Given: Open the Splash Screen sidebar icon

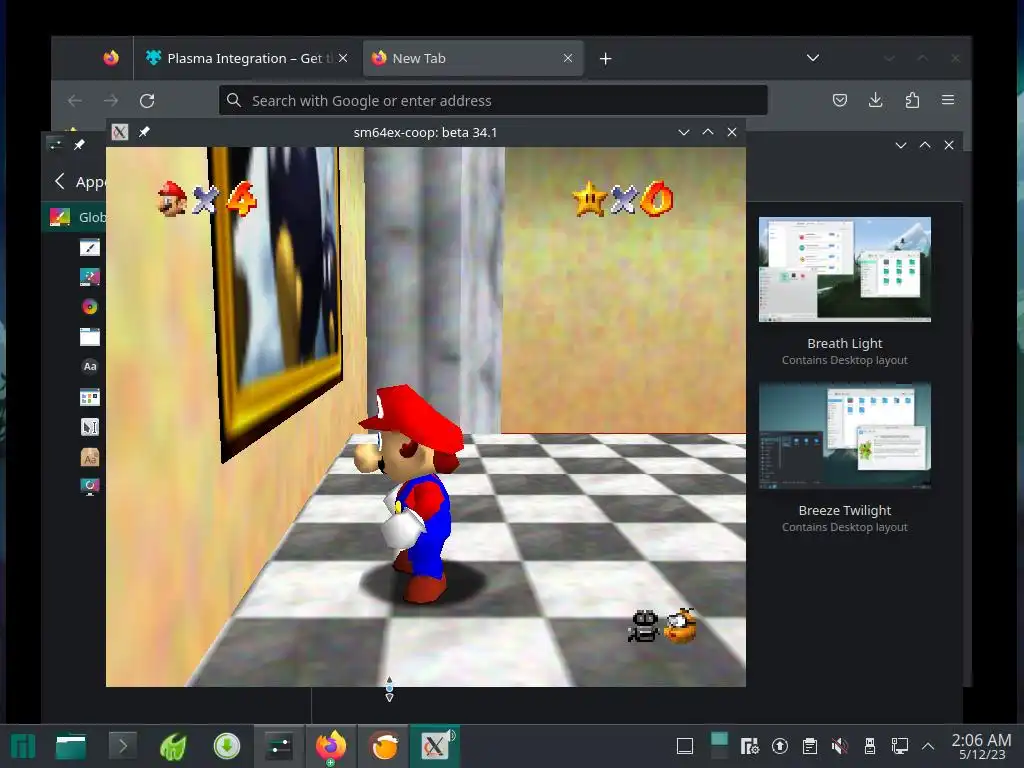Looking at the screenshot, I should [89, 487].
